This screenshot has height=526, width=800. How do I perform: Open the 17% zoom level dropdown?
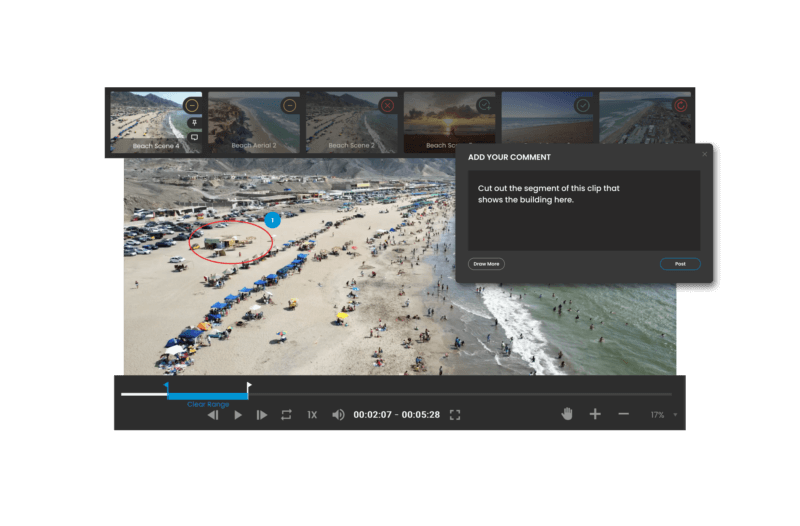coord(664,415)
